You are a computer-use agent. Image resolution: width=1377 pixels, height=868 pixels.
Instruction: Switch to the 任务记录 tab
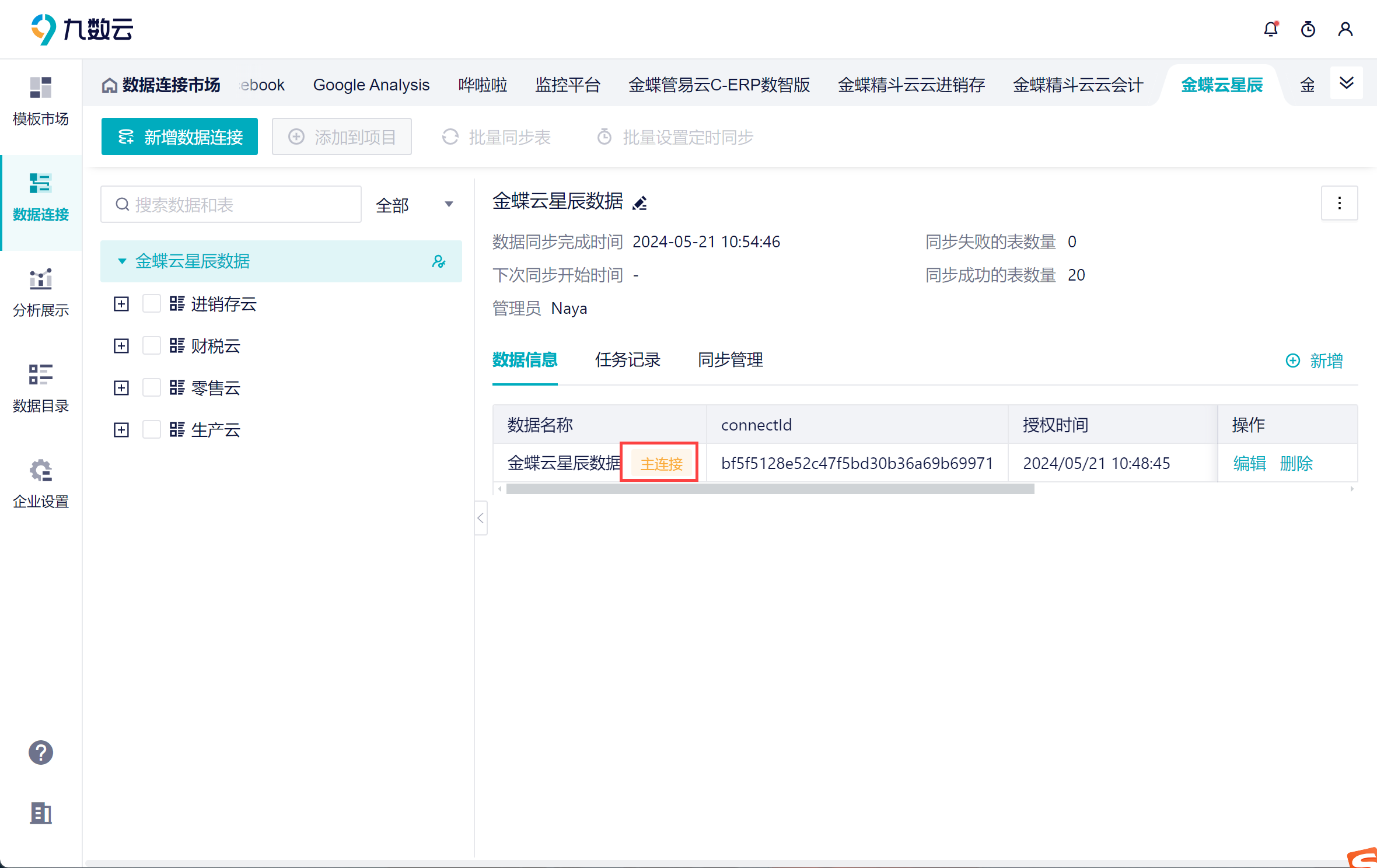click(x=627, y=360)
